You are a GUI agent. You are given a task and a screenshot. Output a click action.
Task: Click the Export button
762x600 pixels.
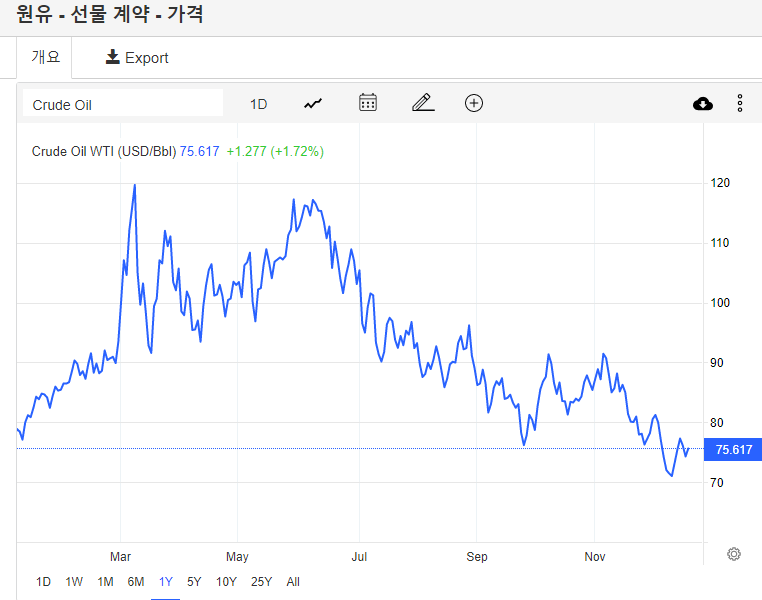click(x=137, y=57)
